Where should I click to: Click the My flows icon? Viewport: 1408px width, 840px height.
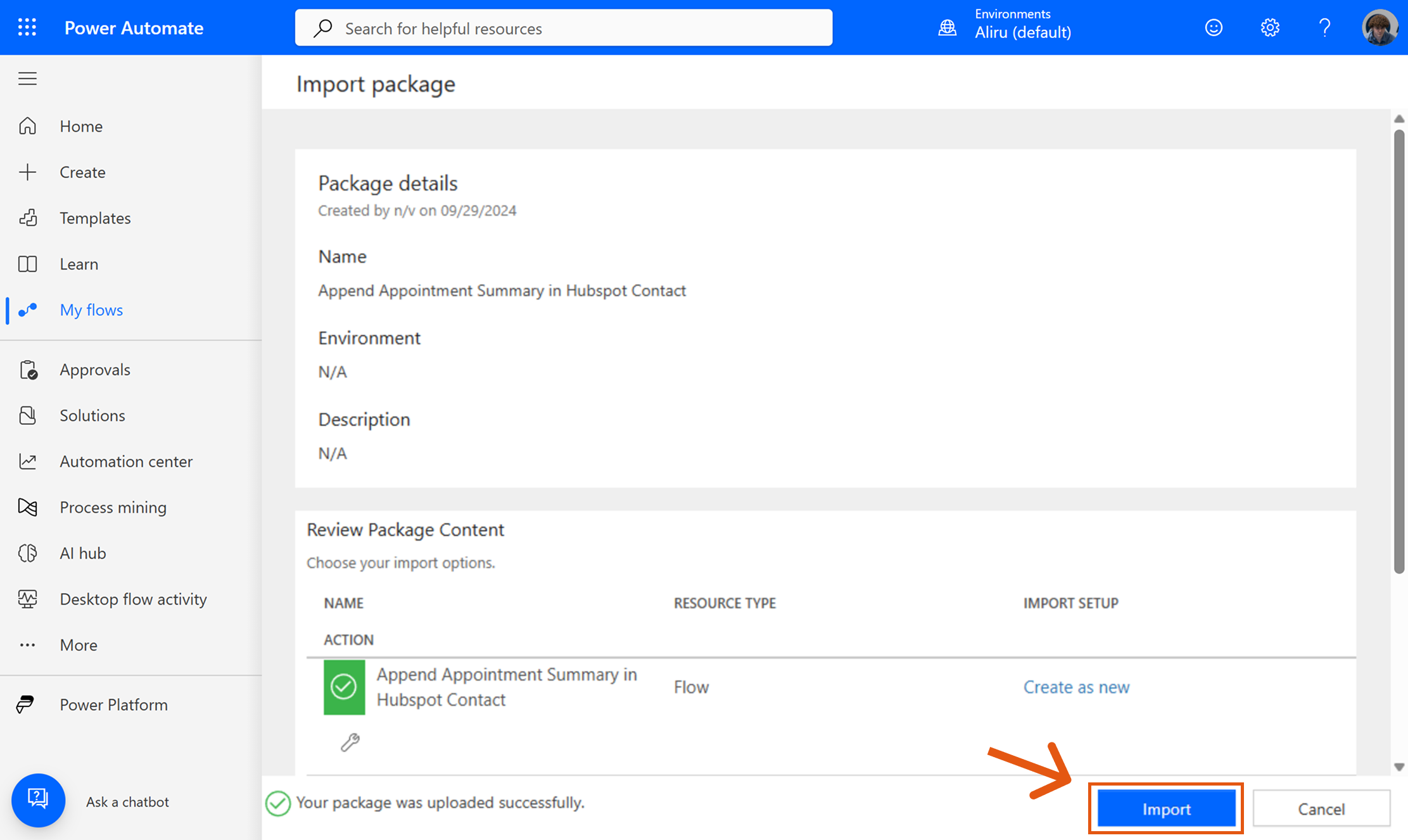(27, 310)
